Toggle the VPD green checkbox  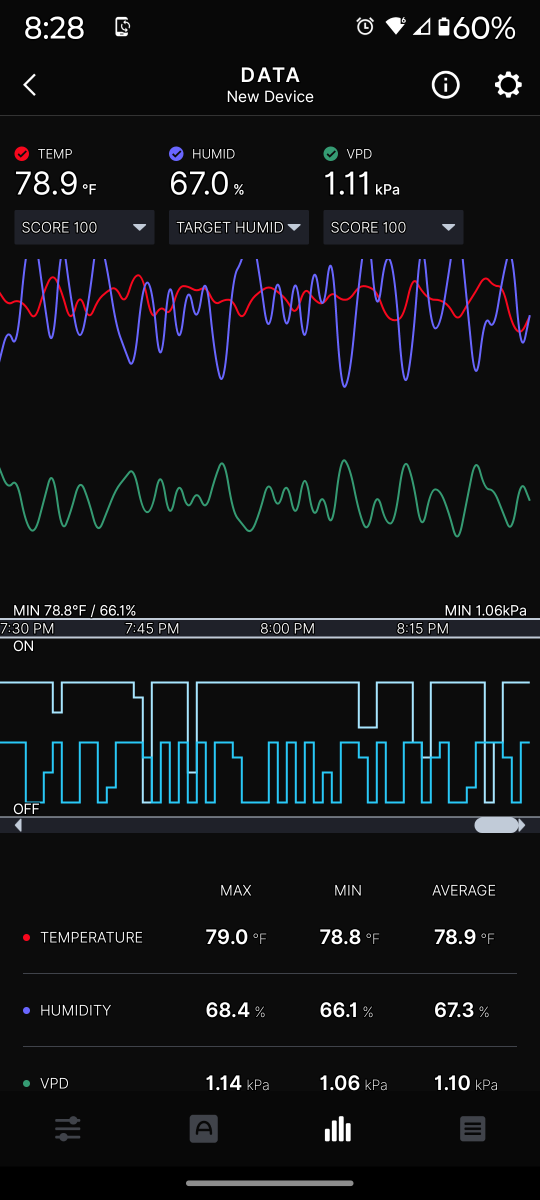[x=331, y=154]
